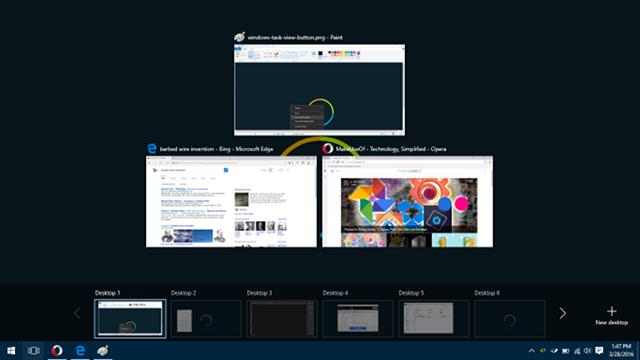640x360 pixels.
Task: Open battery status in system tray
Action: pyautogui.click(x=565, y=351)
